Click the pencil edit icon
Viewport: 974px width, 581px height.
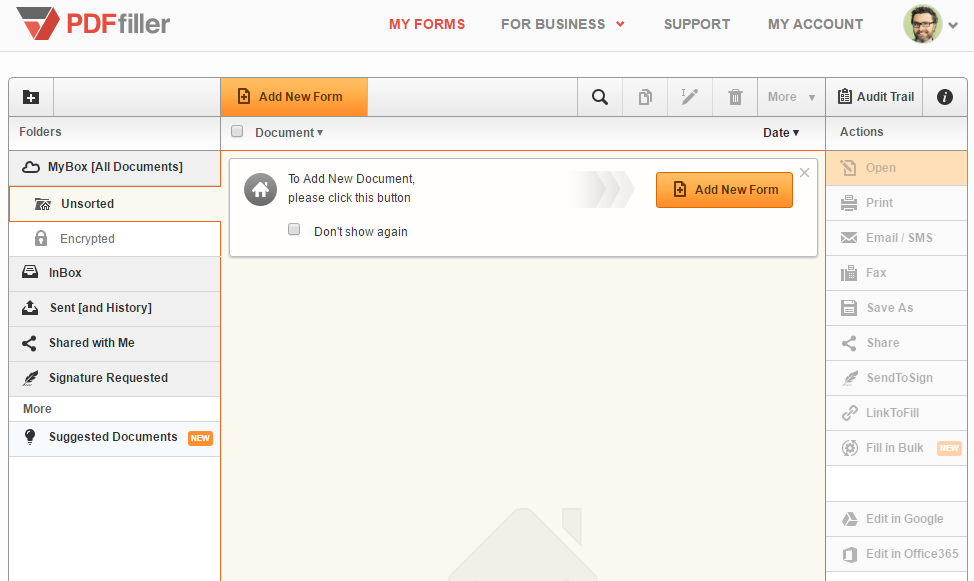(690, 97)
